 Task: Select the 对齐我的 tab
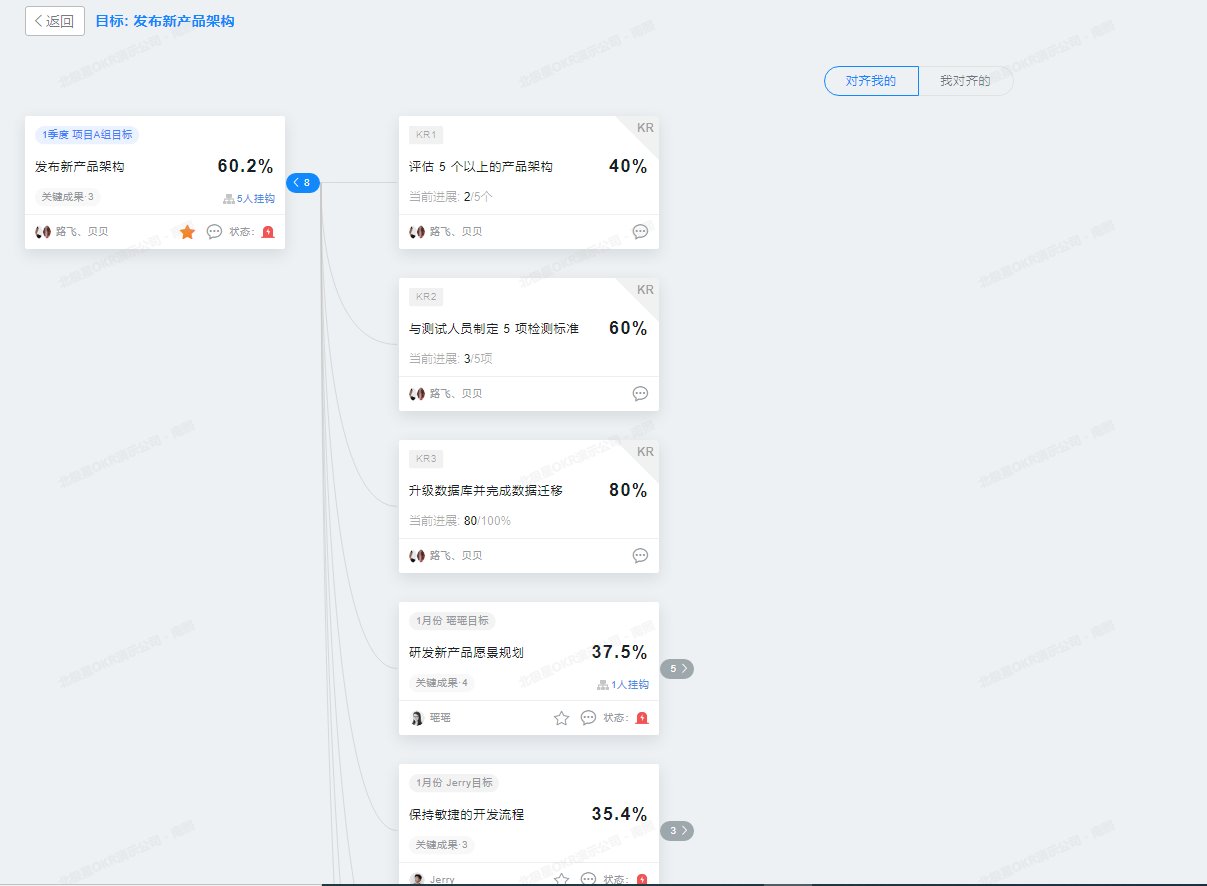click(870, 81)
